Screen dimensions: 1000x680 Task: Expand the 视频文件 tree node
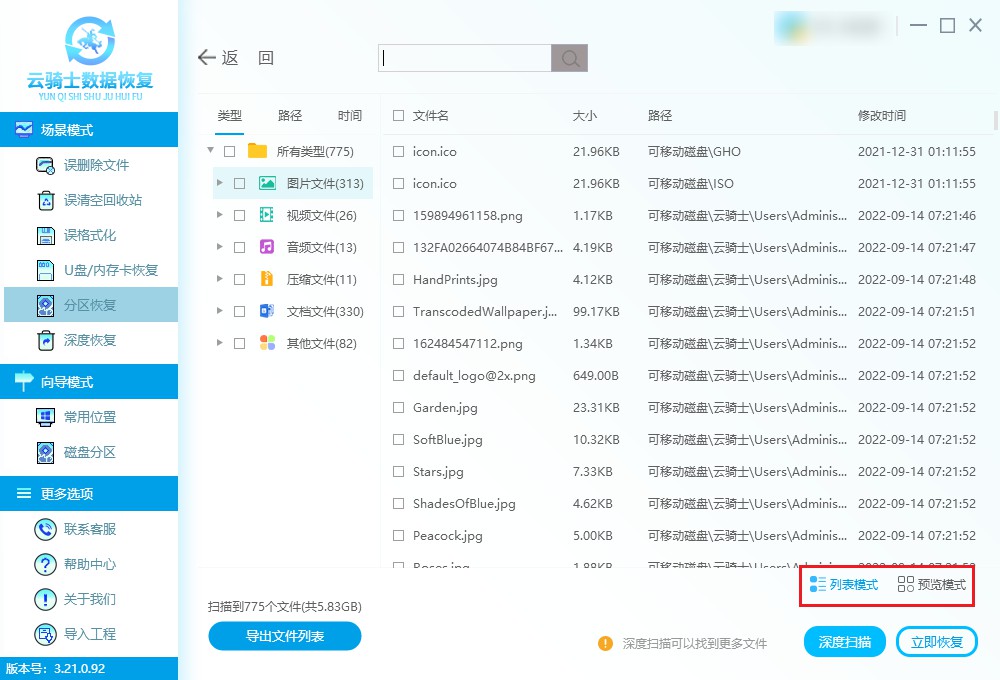219,215
